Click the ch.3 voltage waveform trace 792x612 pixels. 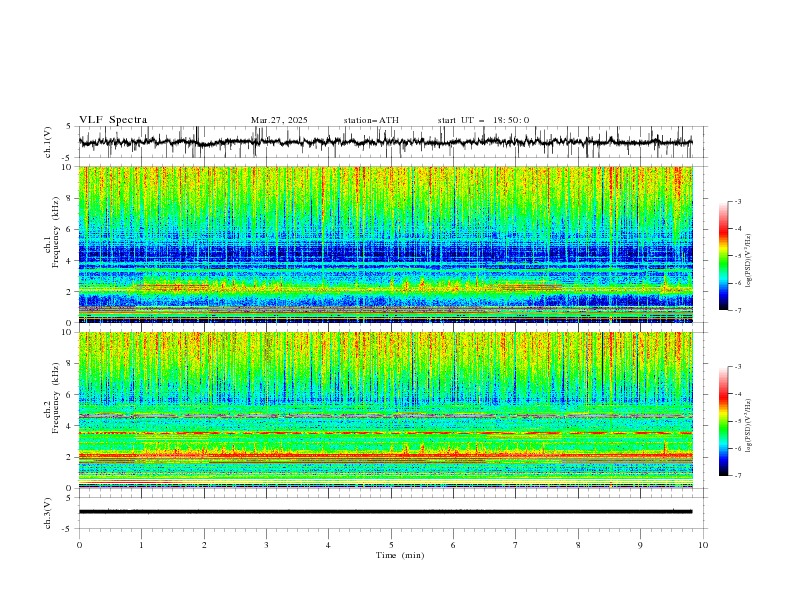[x=385, y=512]
